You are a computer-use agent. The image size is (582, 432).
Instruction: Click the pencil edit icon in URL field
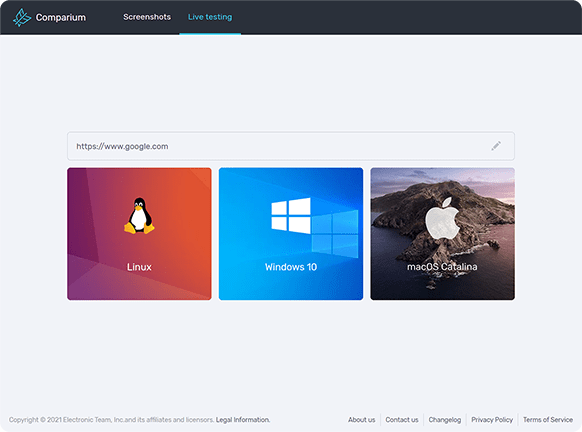[496, 146]
